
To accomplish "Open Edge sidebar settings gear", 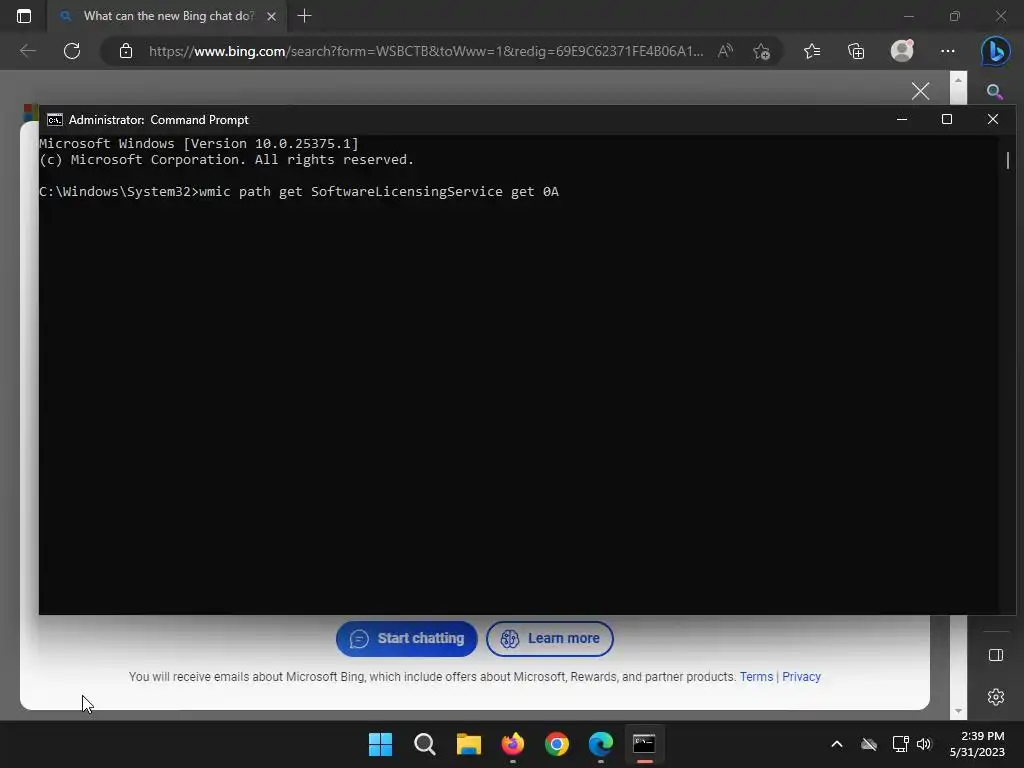I will pos(996,697).
